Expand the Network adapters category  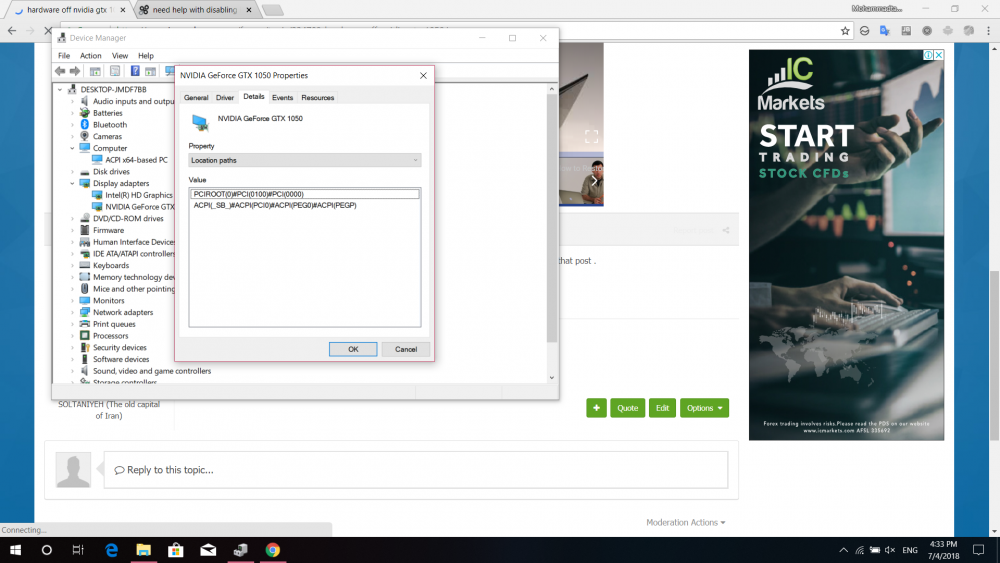pos(72,312)
